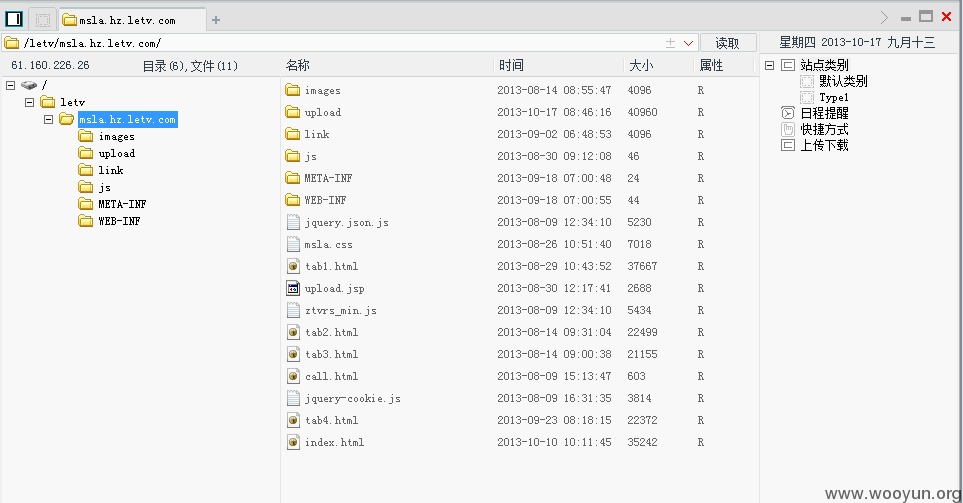Select the dotted grid icon beside sidebar toggle
Viewport: 963px width, 503px height.
coord(42,20)
